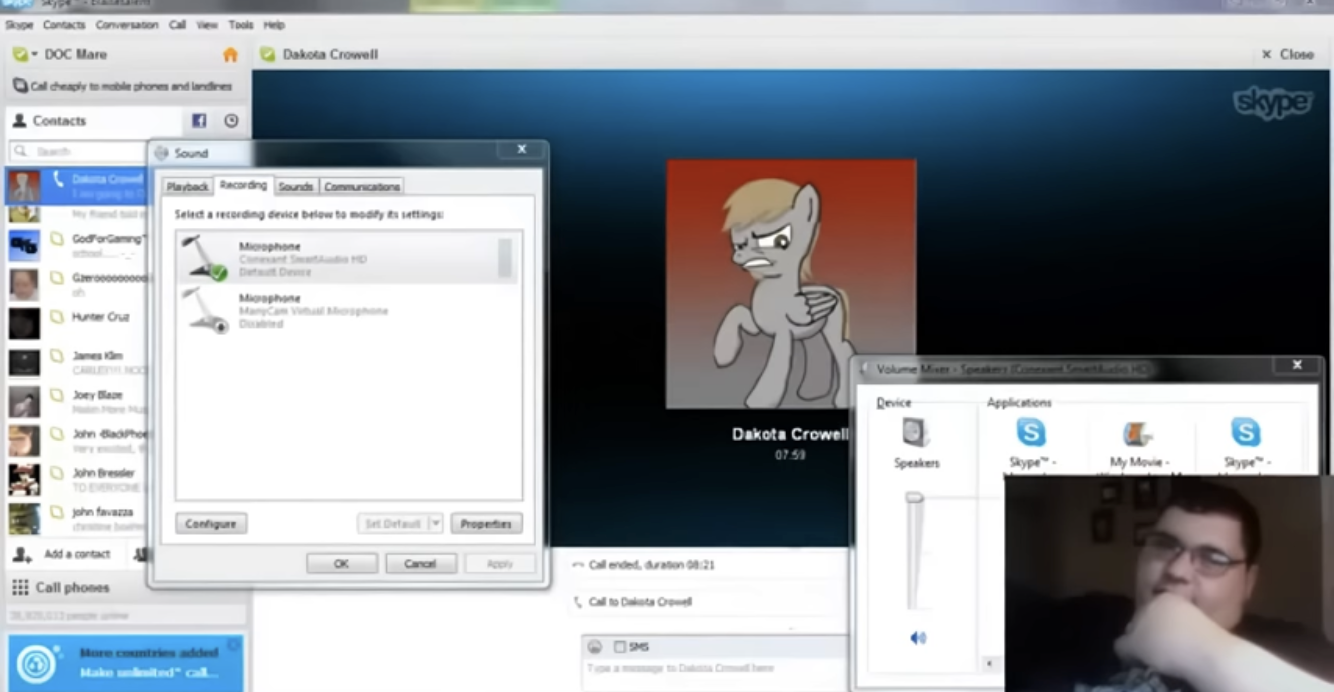Viewport: 1334px width, 692px height.
Task: Click the Configure button
Action: (211, 524)
